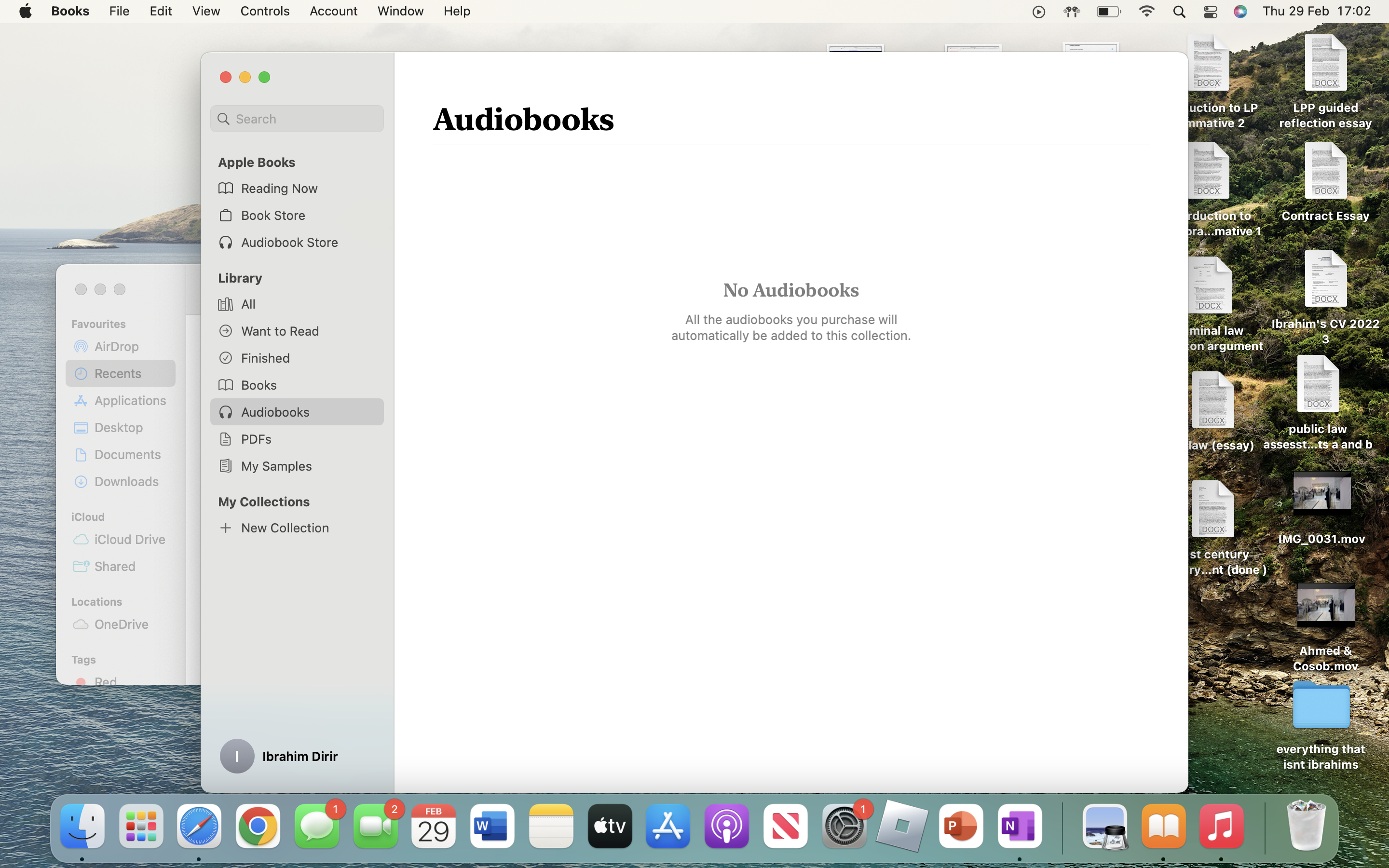1389x868 pixels.
Task: Open Podcasts from the Dock
Action: coord(727,827)
